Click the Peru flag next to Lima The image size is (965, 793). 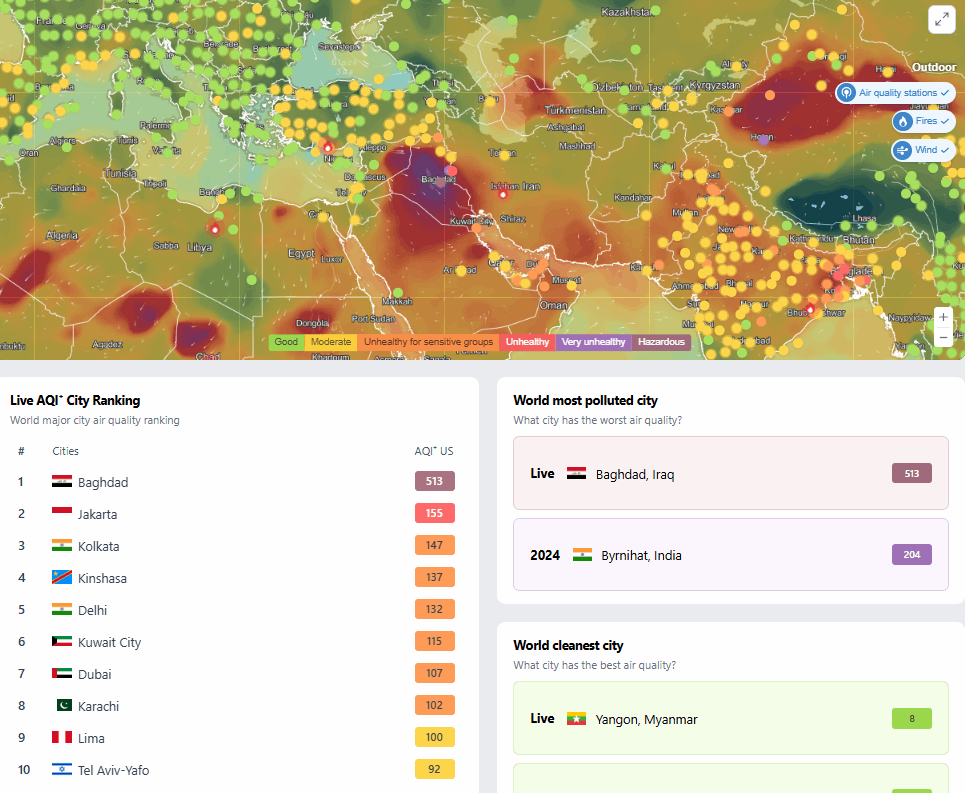(62, 738)
